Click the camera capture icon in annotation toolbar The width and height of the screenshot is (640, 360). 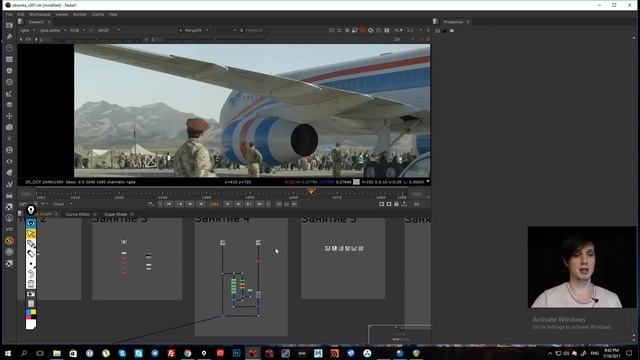pyautogui.click(x=31, y=293)
